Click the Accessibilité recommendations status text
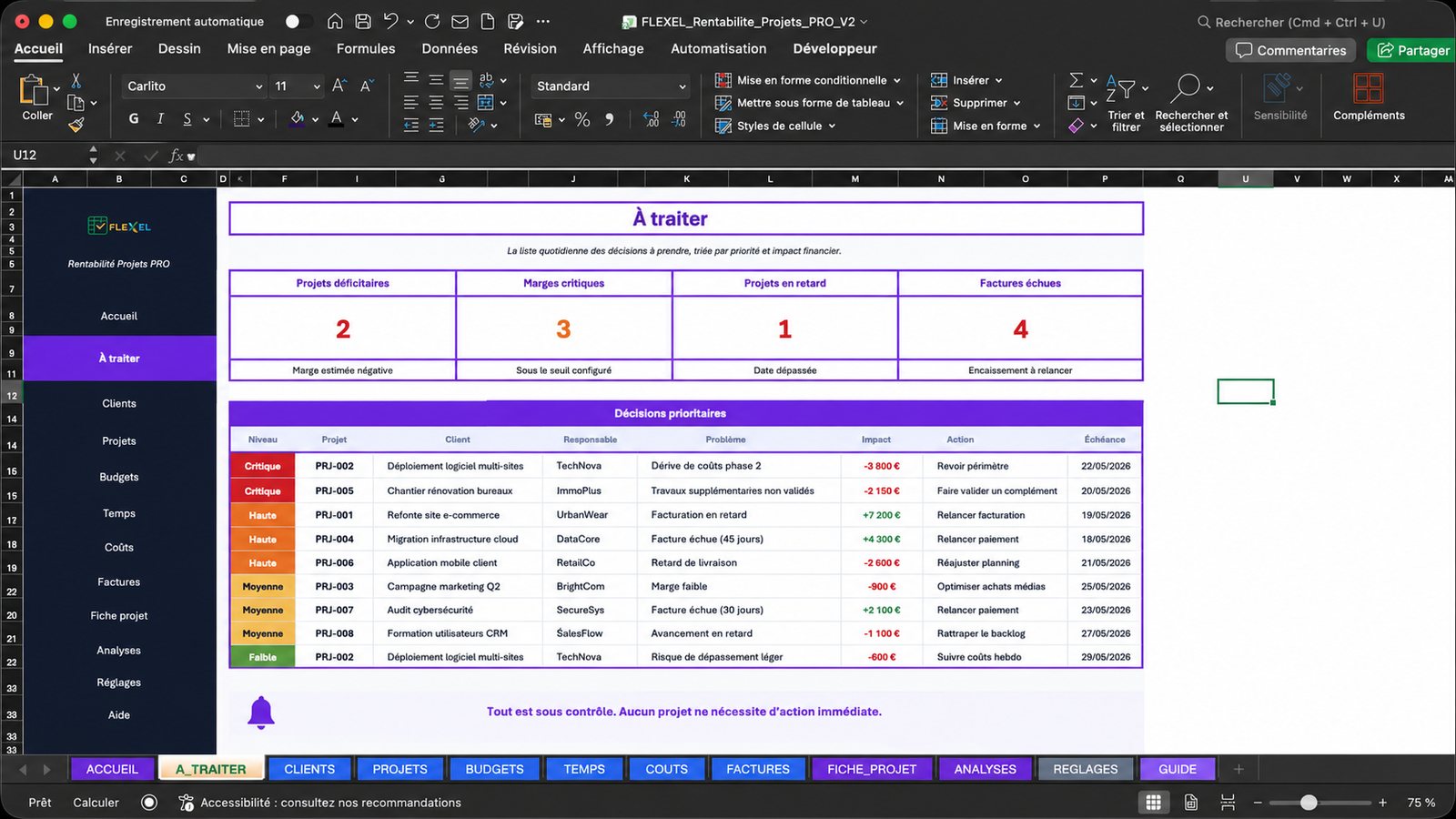1456x819 pixels. click(330, 803)
